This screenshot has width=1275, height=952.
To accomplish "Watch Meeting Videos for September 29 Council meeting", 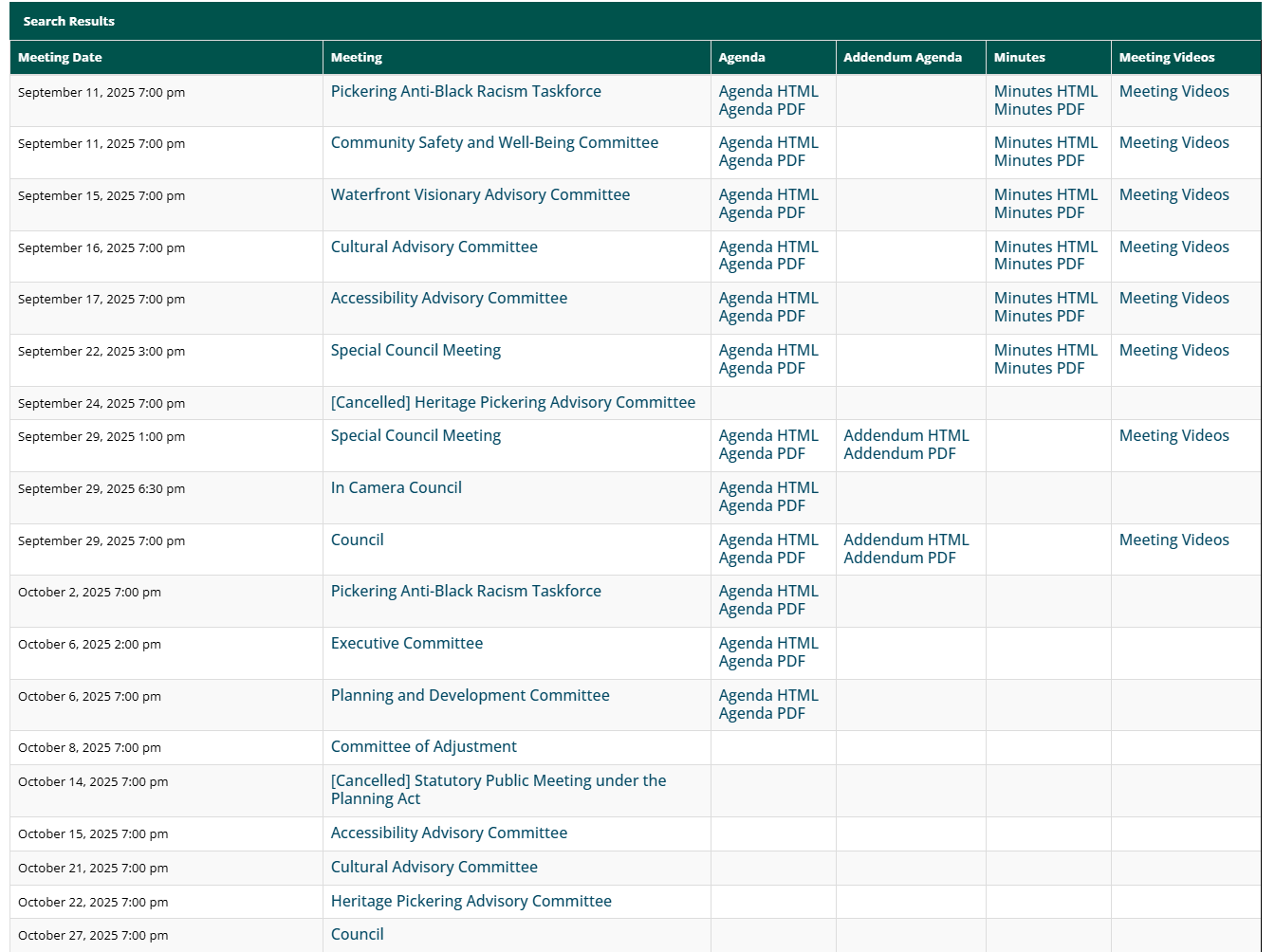I will (1173, 540).
